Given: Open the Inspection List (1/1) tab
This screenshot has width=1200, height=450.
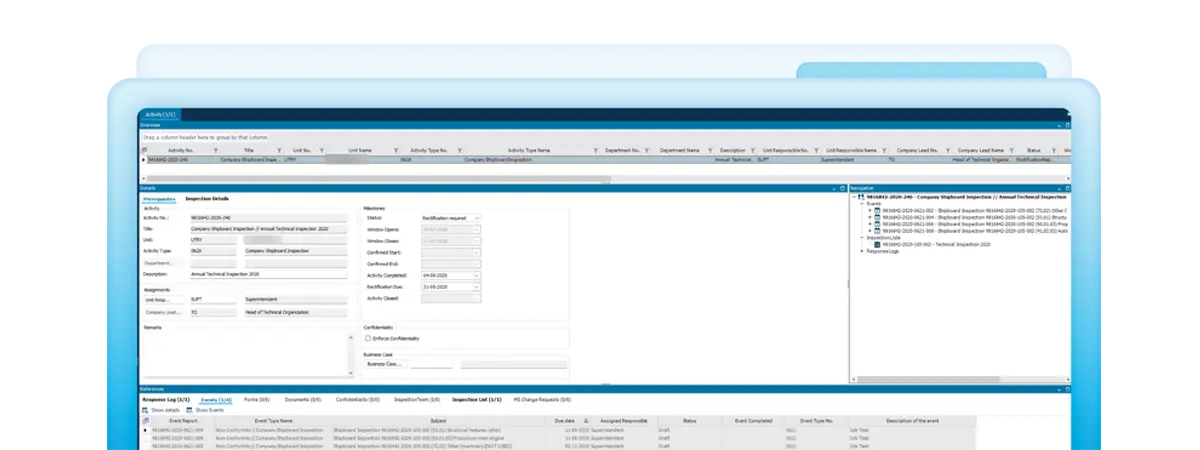Looking at the screenshot, I should coord(477,399).
